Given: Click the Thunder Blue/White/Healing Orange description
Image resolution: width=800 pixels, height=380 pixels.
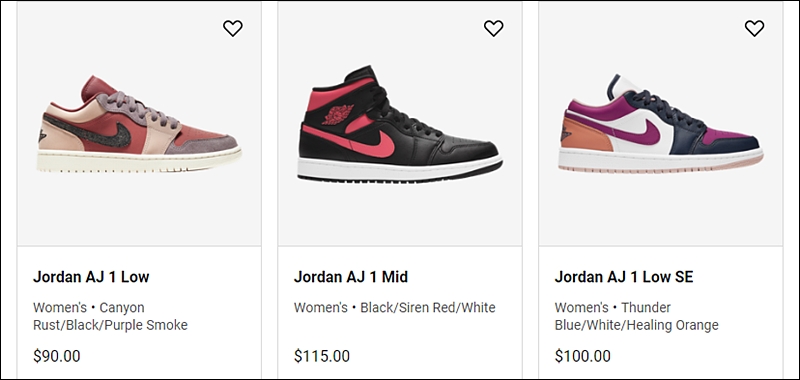Looking at the screenshot, I should (636, 316).
